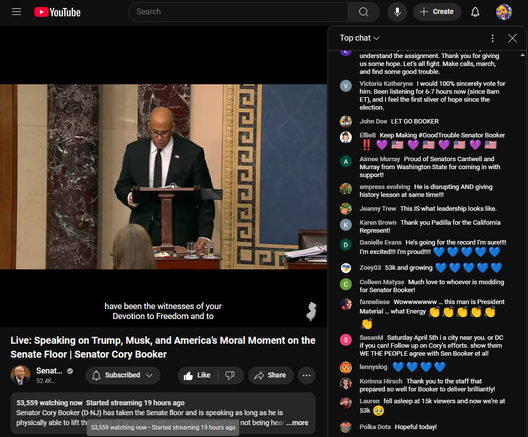Viewport: 528px width, 437px height.
Task: Select Polka Dots 'Hopeful today!' message
Action: pos(416,427)
